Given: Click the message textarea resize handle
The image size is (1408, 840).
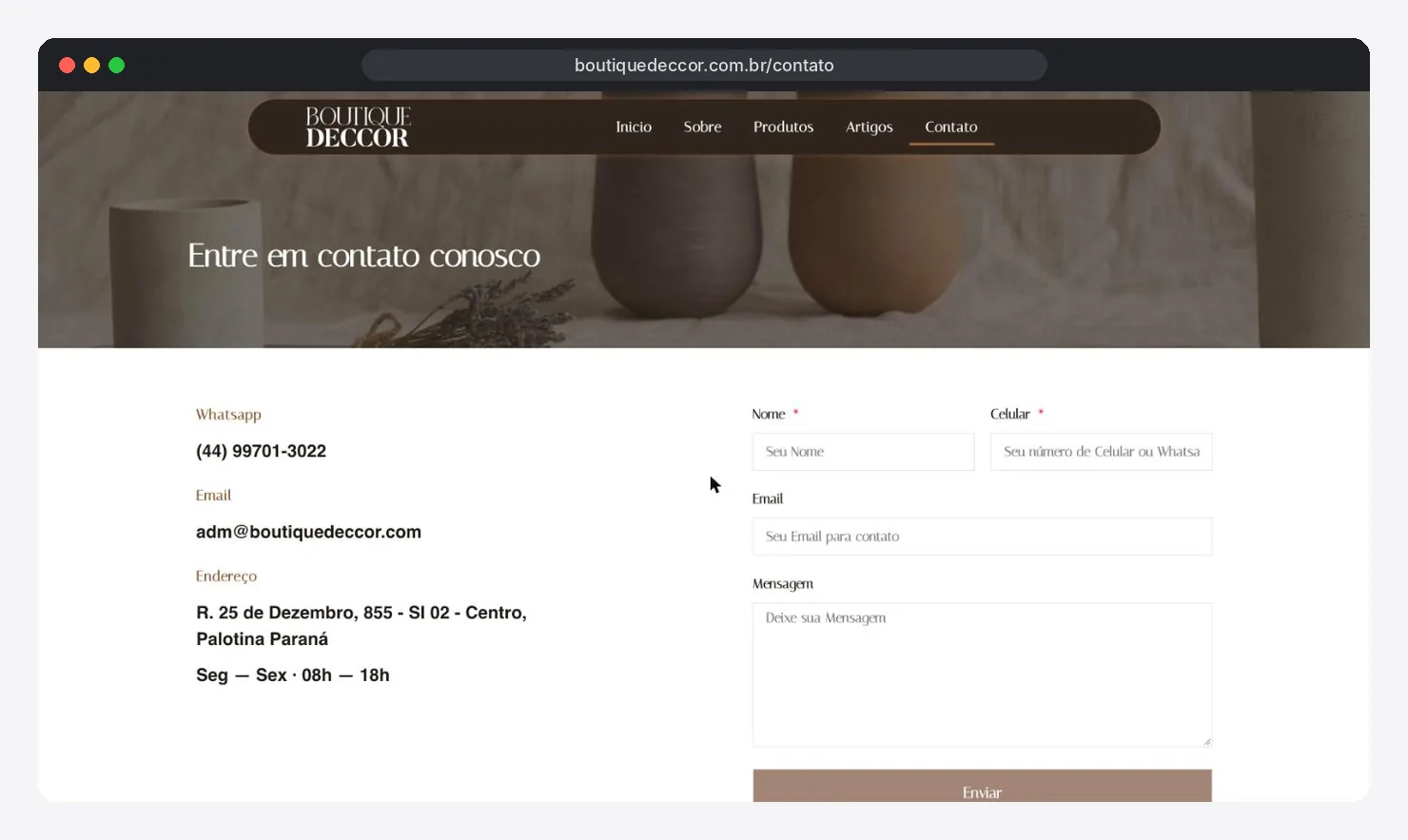Looking at the screenshot, I should (1206, 741).
